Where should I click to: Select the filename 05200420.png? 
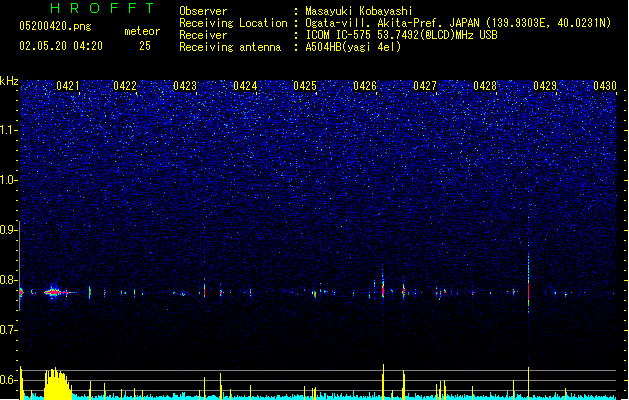coord(55,26)
